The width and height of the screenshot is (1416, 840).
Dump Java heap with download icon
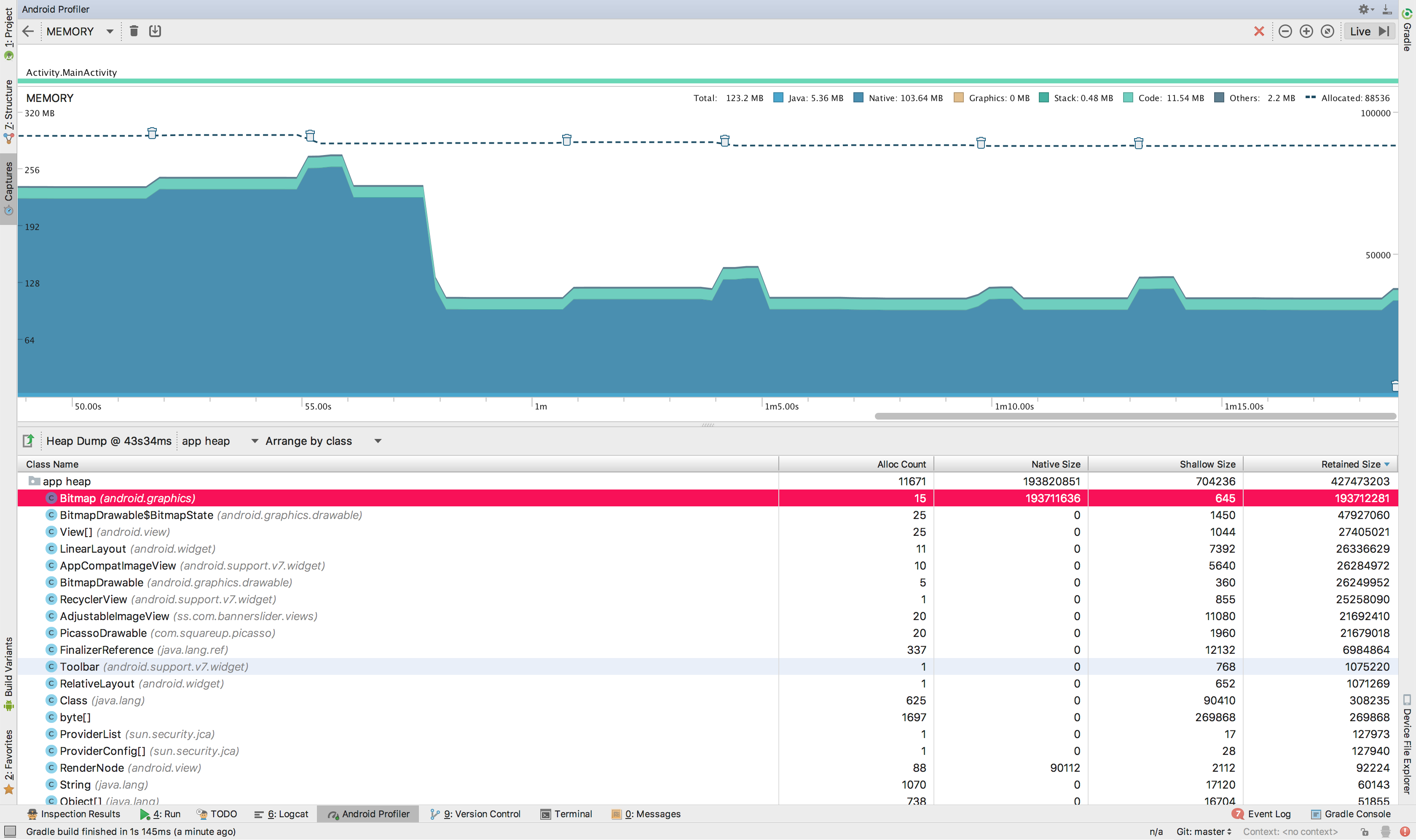(155, 31)
